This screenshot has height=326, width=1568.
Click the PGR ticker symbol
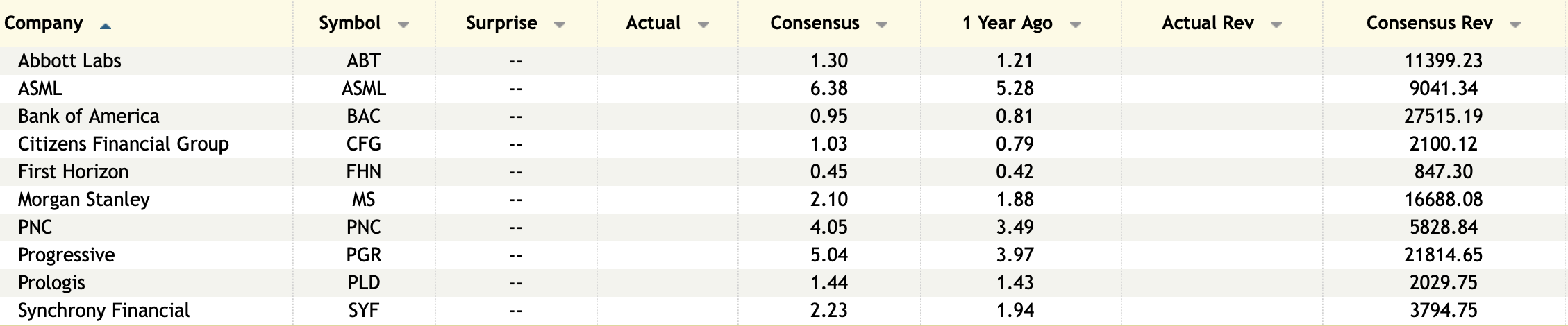click(363, 255)
